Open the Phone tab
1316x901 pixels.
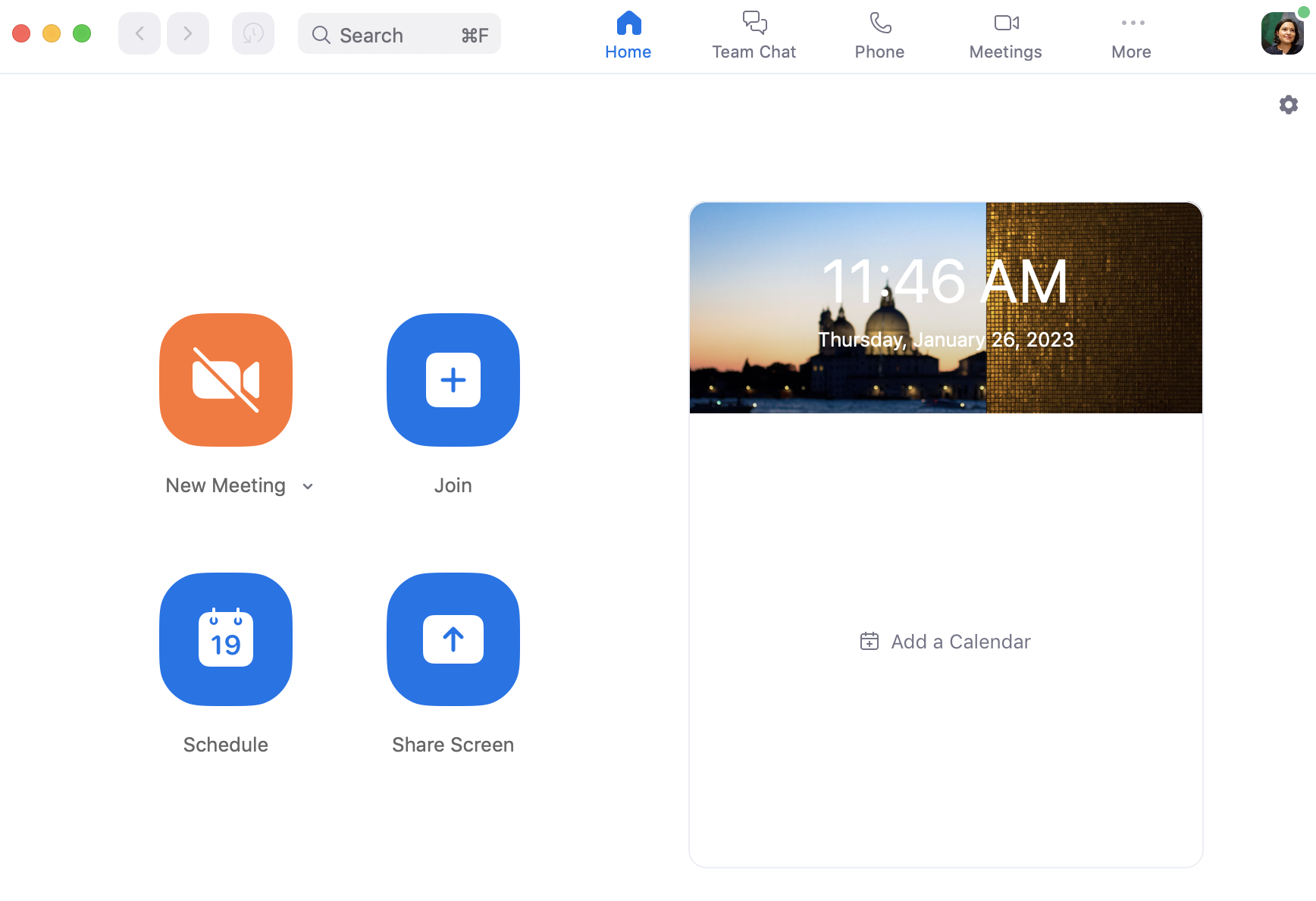coord(880,36)
